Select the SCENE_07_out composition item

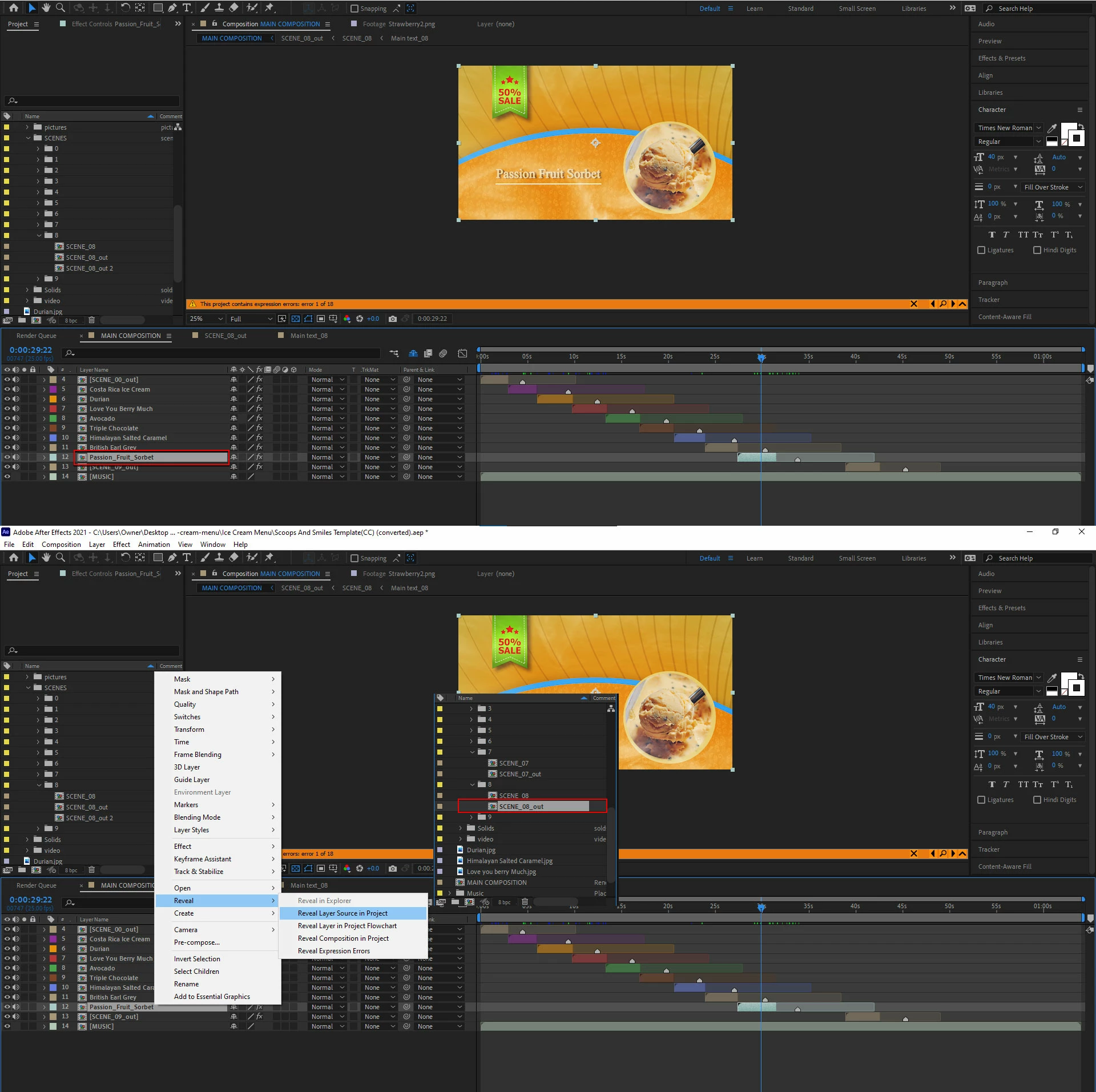[519, 774]
